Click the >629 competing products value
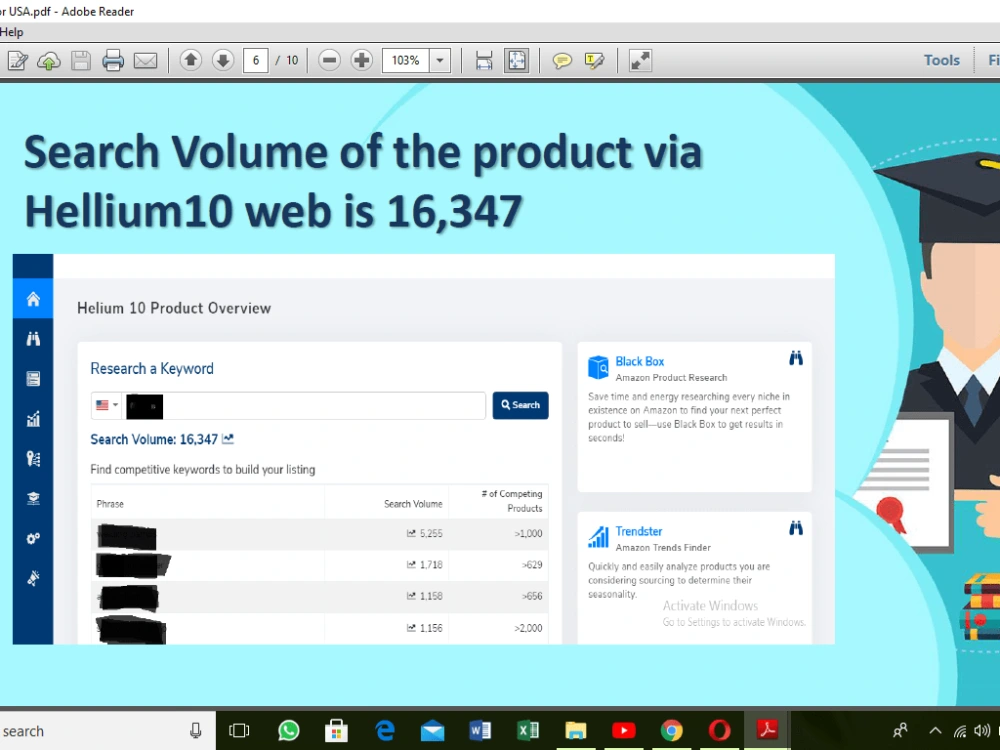This screenshot has width=1000, height=750. (532, 564)
